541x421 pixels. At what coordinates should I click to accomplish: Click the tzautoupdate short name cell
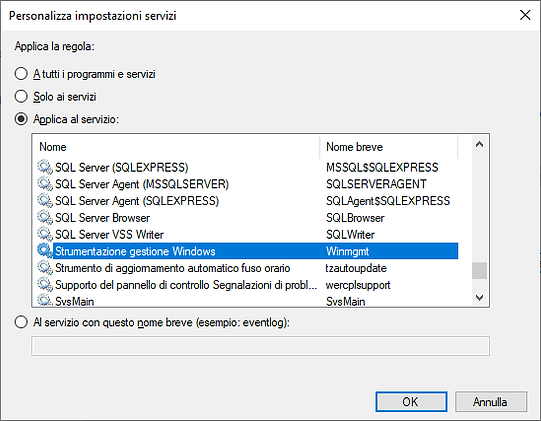[356, 268]
